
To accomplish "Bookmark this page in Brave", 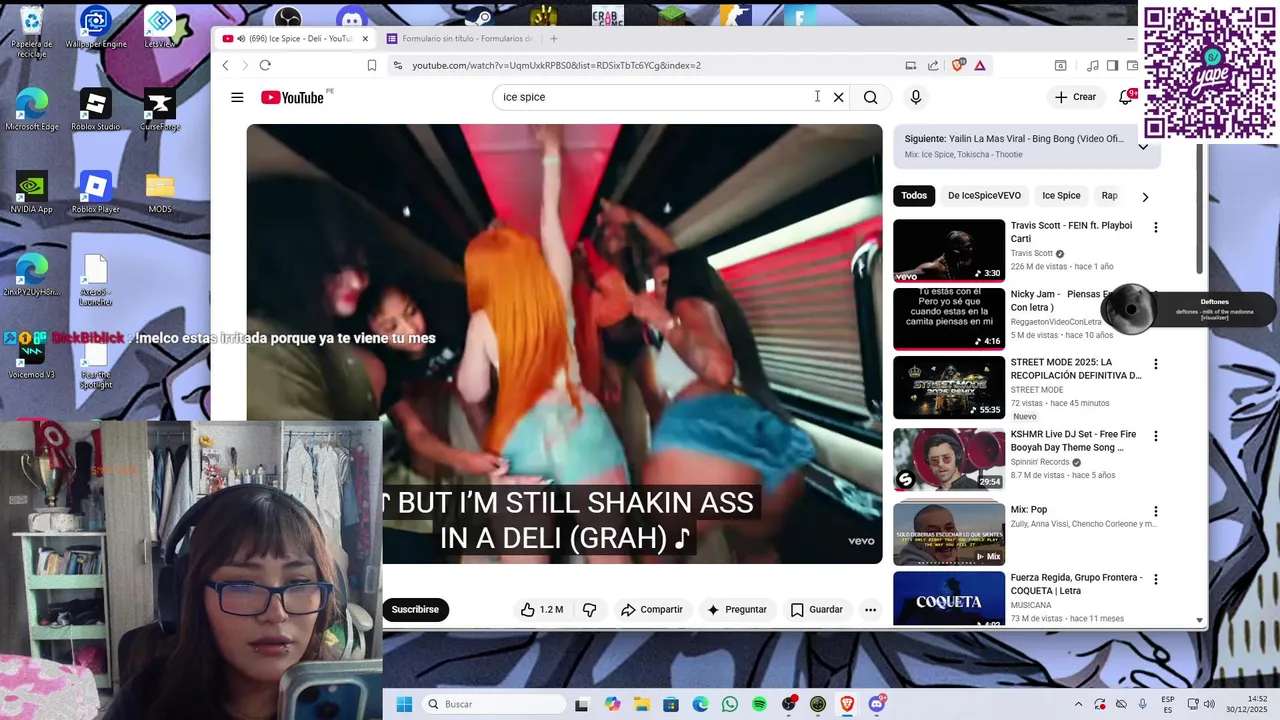I will (371, 65).
